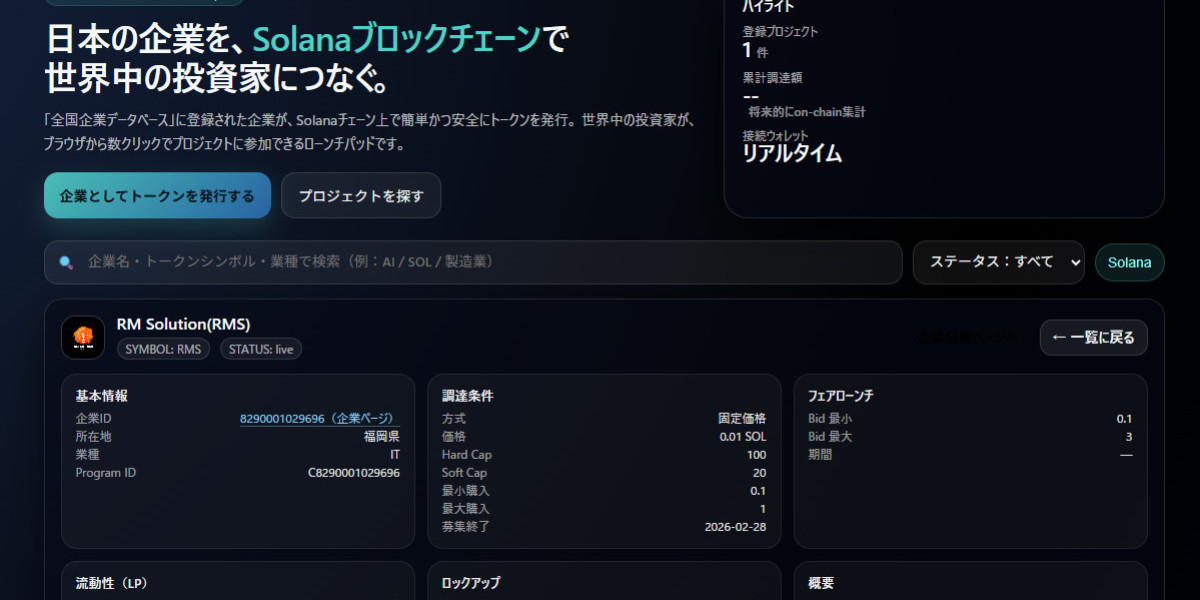Click 将来的にon-chain集計 note
1200x600 pixels.
pyautogui.click(x=807, y=112)
